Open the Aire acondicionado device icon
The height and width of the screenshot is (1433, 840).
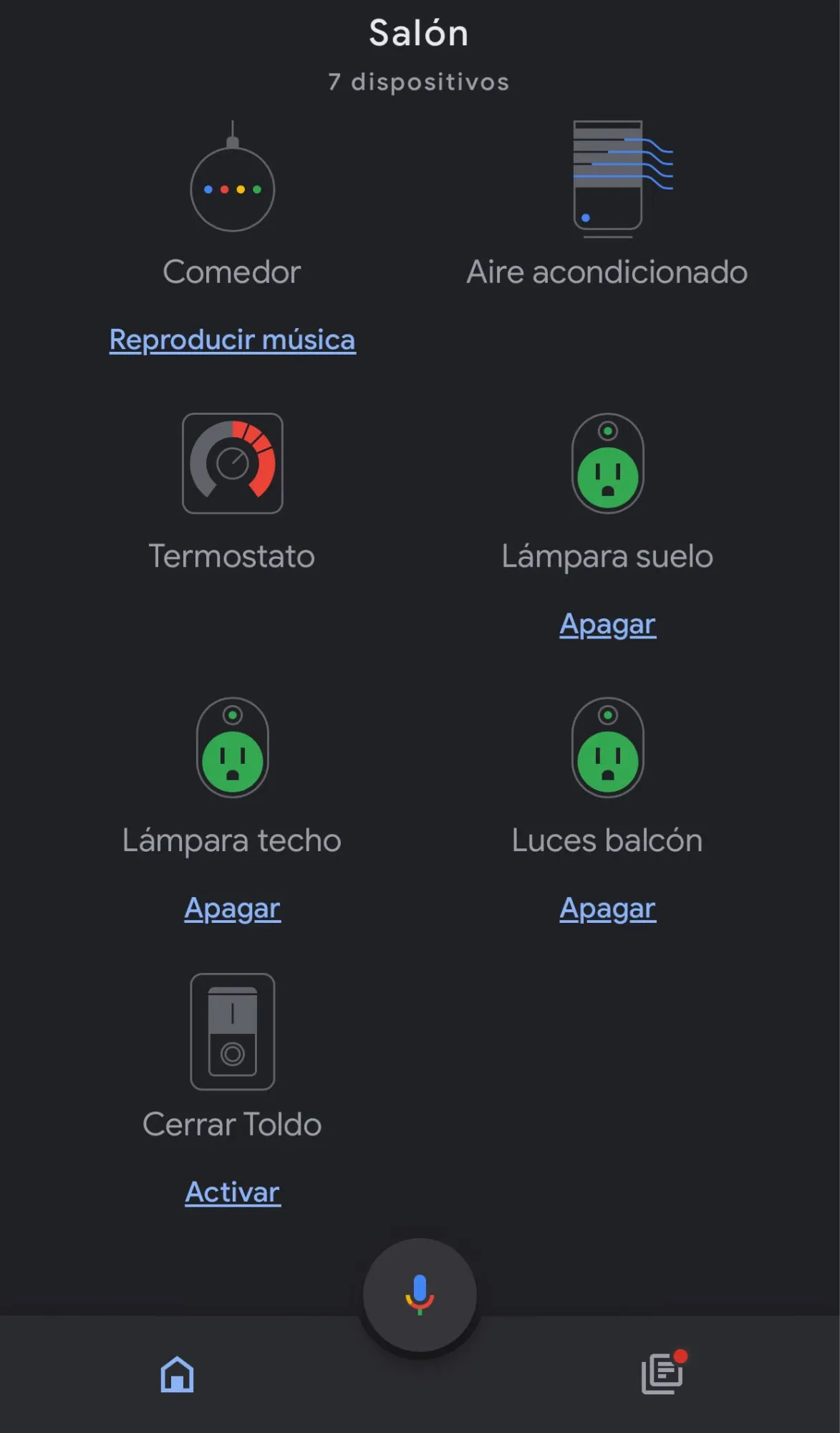tap(623, 179)
